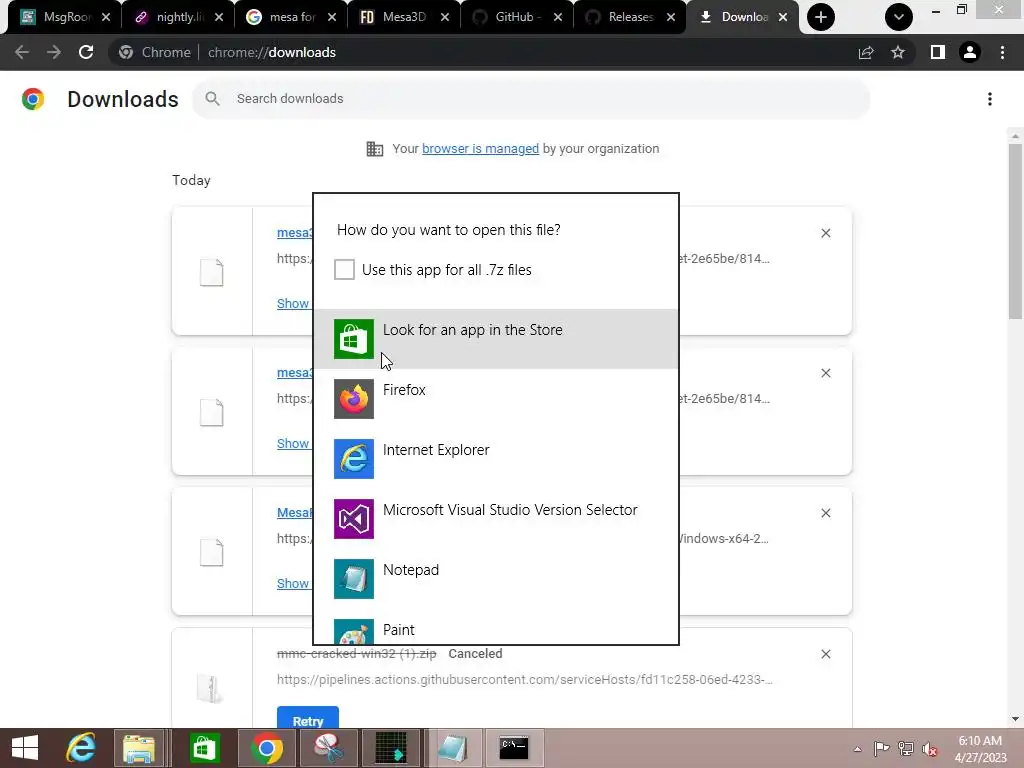Click 'Show' link under second mesa download
Image resolution: width=1024 pixels, height=768 pixels.
pyautogui.click(x=293, y=443)
